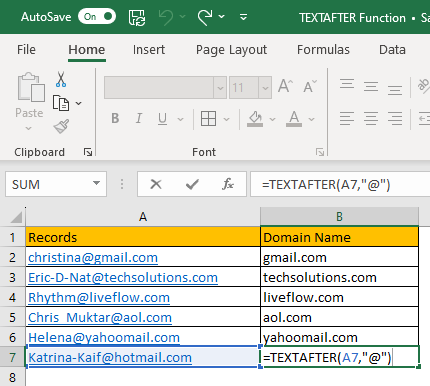
Task: Click the Insert Function fx icon
Action: (x=228, y=184)
